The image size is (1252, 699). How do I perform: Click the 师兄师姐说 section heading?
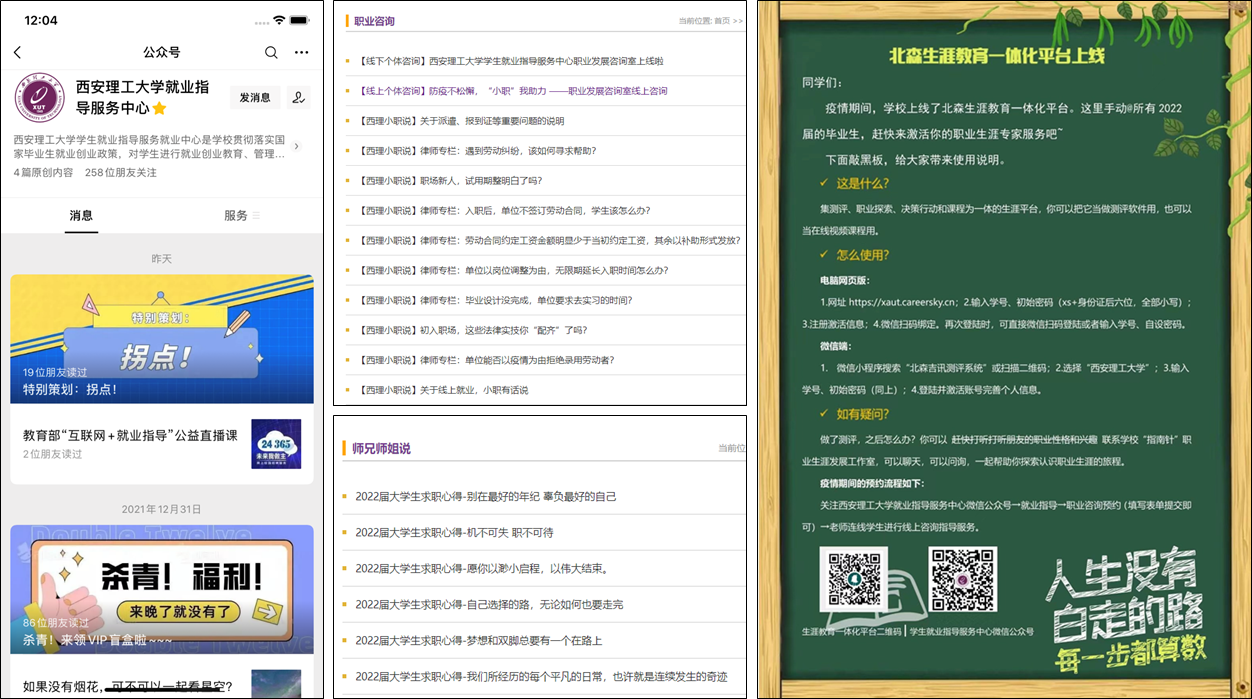pyautogui.click(x=381, y=449)
